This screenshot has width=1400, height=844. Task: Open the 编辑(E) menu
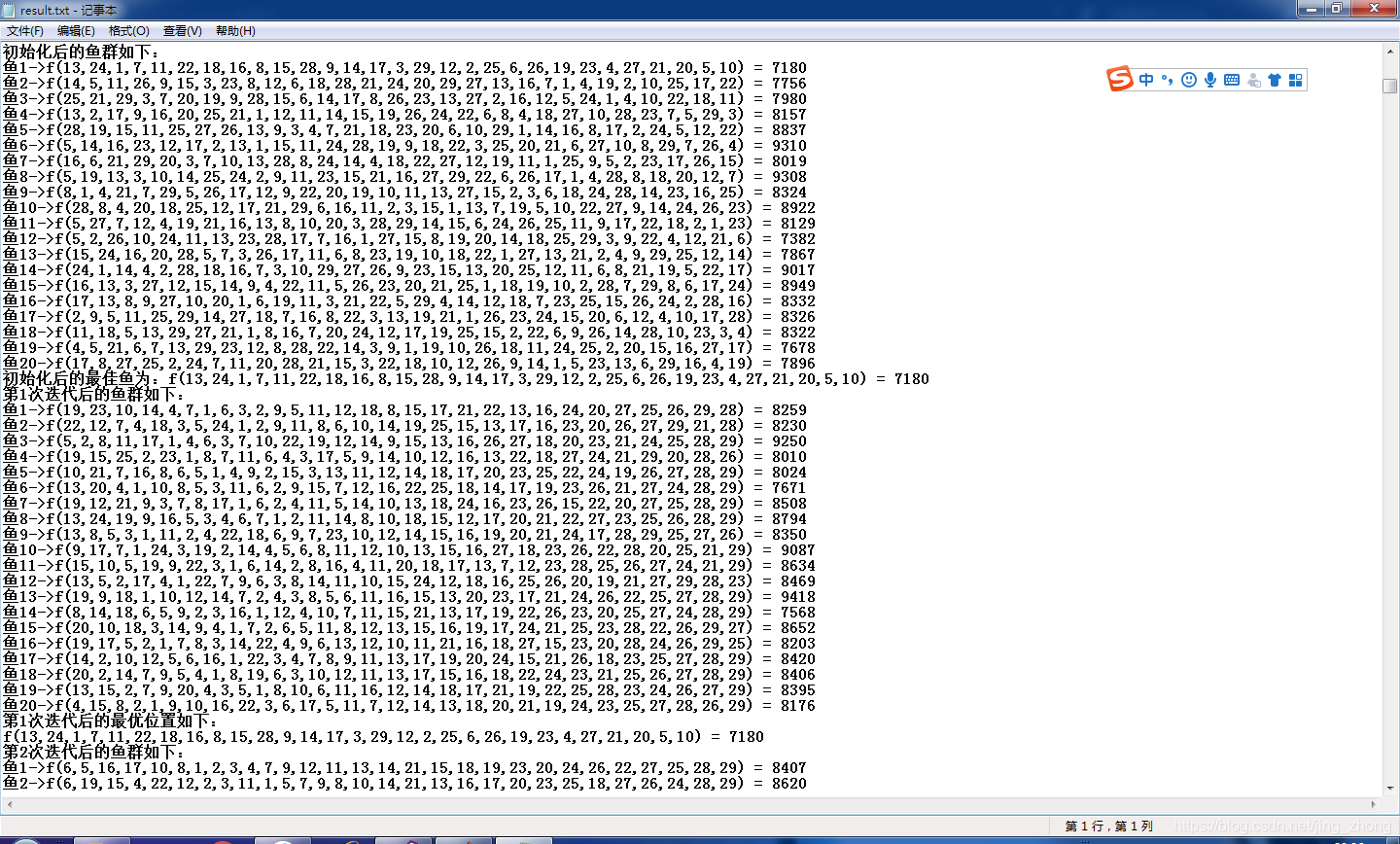coord(76,31)
